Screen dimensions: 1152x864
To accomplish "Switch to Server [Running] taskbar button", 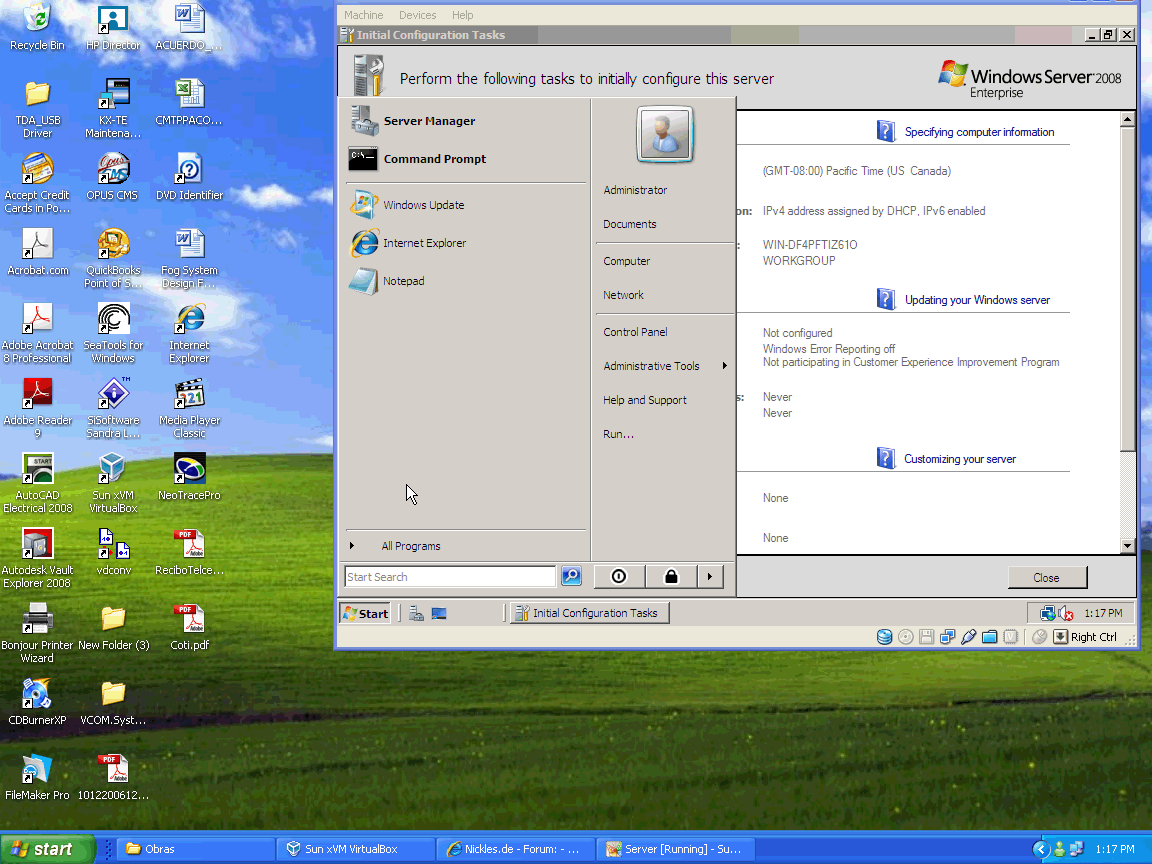I will tap(674, 849).
